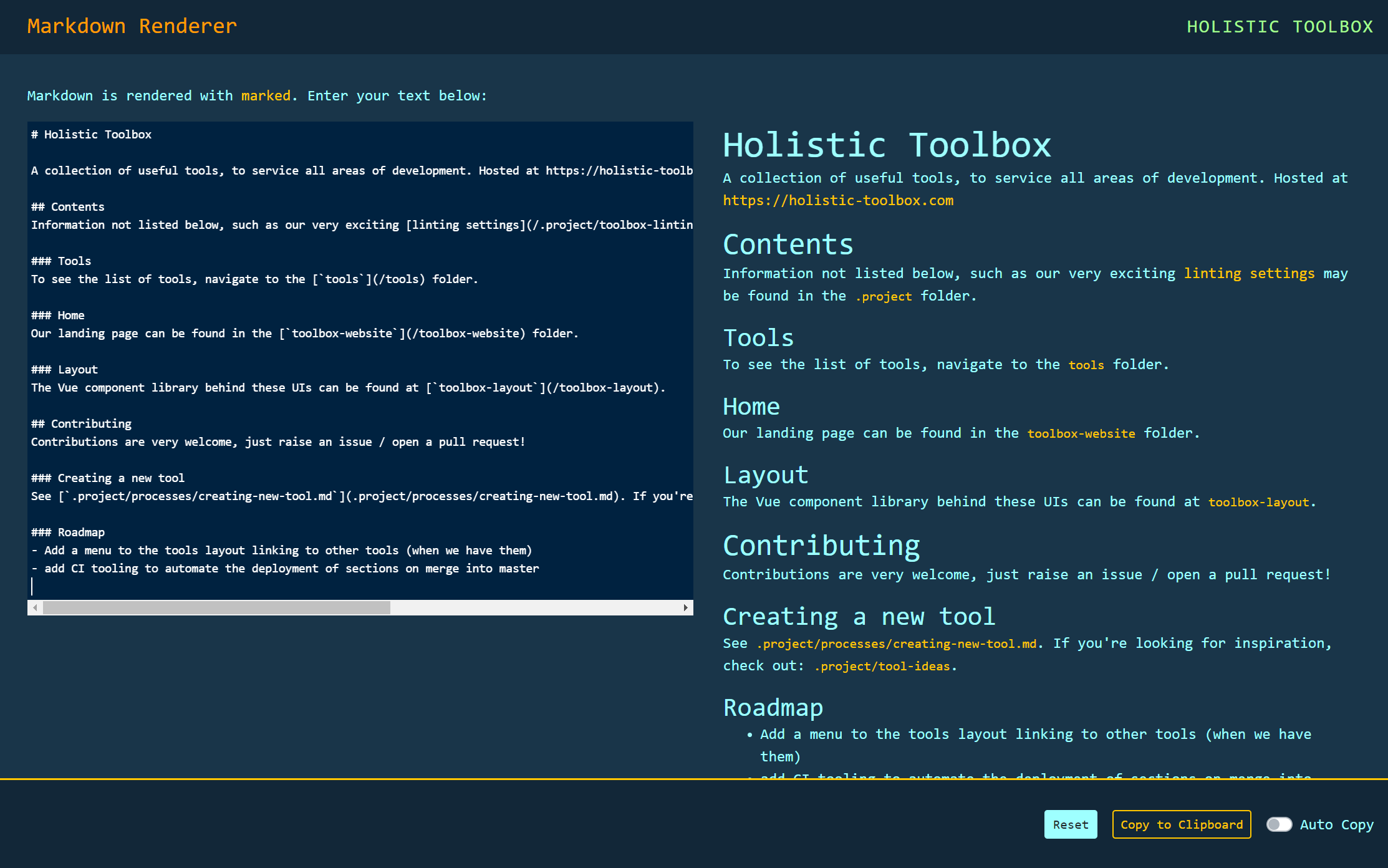Toggle the Auto Copy switch
Screen dimensions: 1388x868
1279,824
